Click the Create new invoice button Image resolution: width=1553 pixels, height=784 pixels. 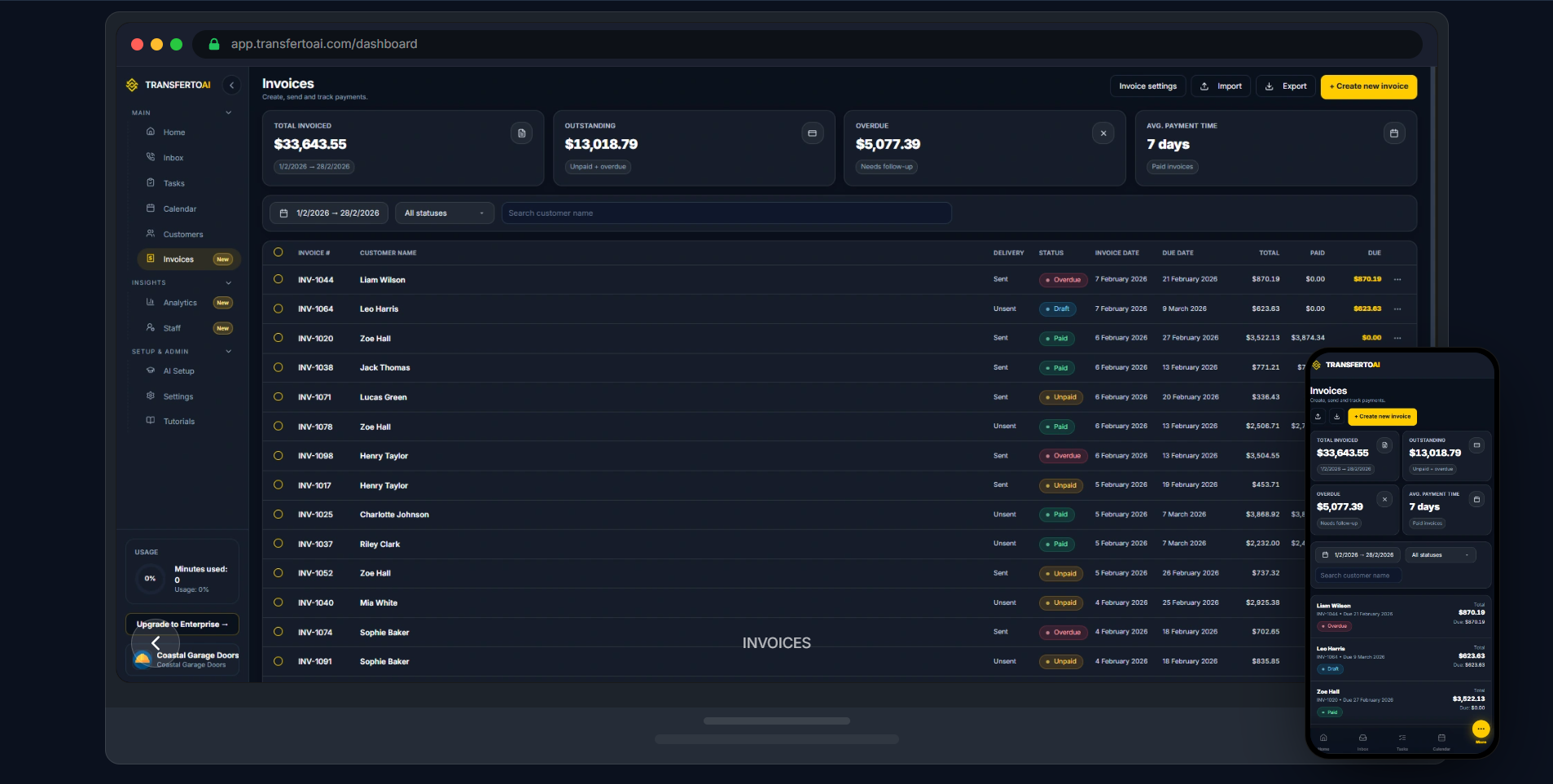(x=1367, y=86)
